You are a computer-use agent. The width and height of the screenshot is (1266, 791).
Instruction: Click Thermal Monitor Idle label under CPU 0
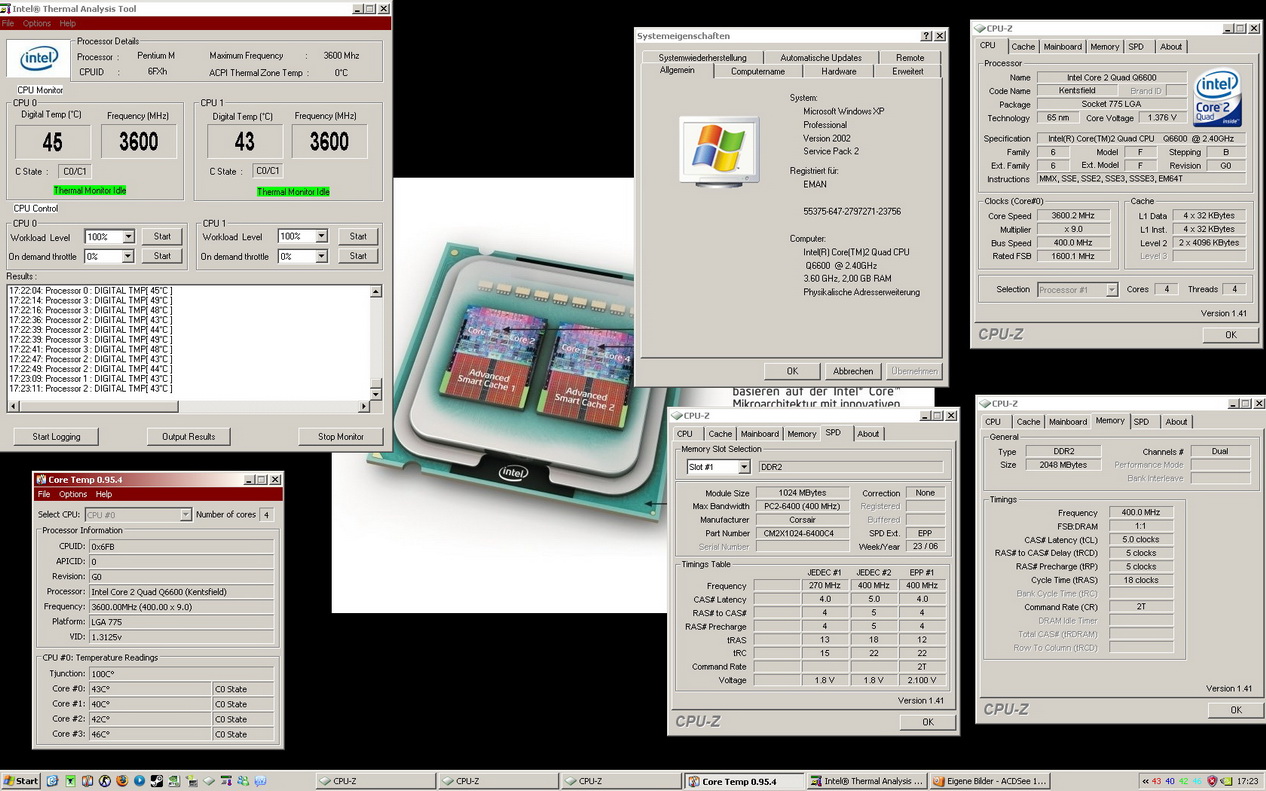coord(90,190)
